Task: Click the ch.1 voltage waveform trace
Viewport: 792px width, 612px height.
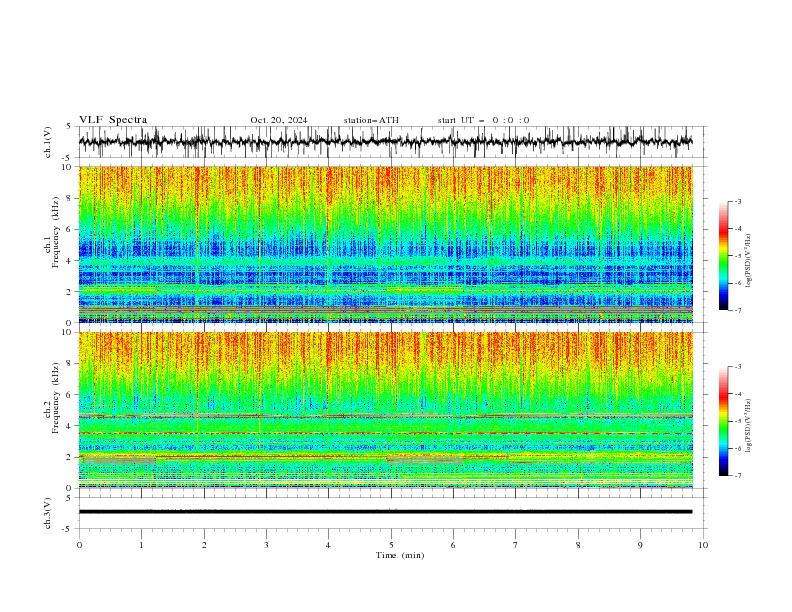Action: tap(385, 142)
